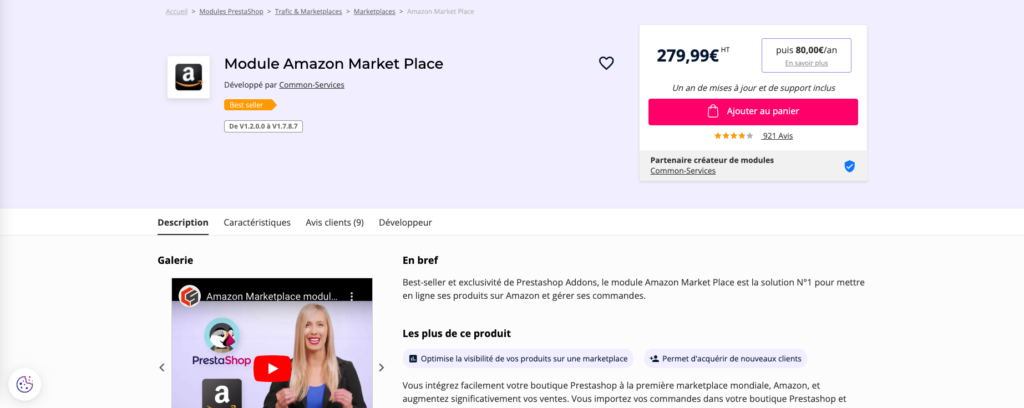Play the YouTube video

[x=272, y=368]
